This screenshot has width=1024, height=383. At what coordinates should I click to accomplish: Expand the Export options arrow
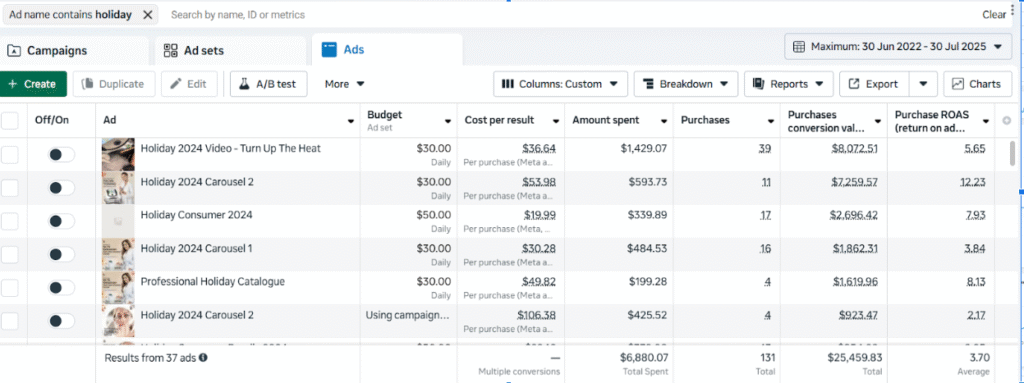pyautogui.click(x=923, y=84)
